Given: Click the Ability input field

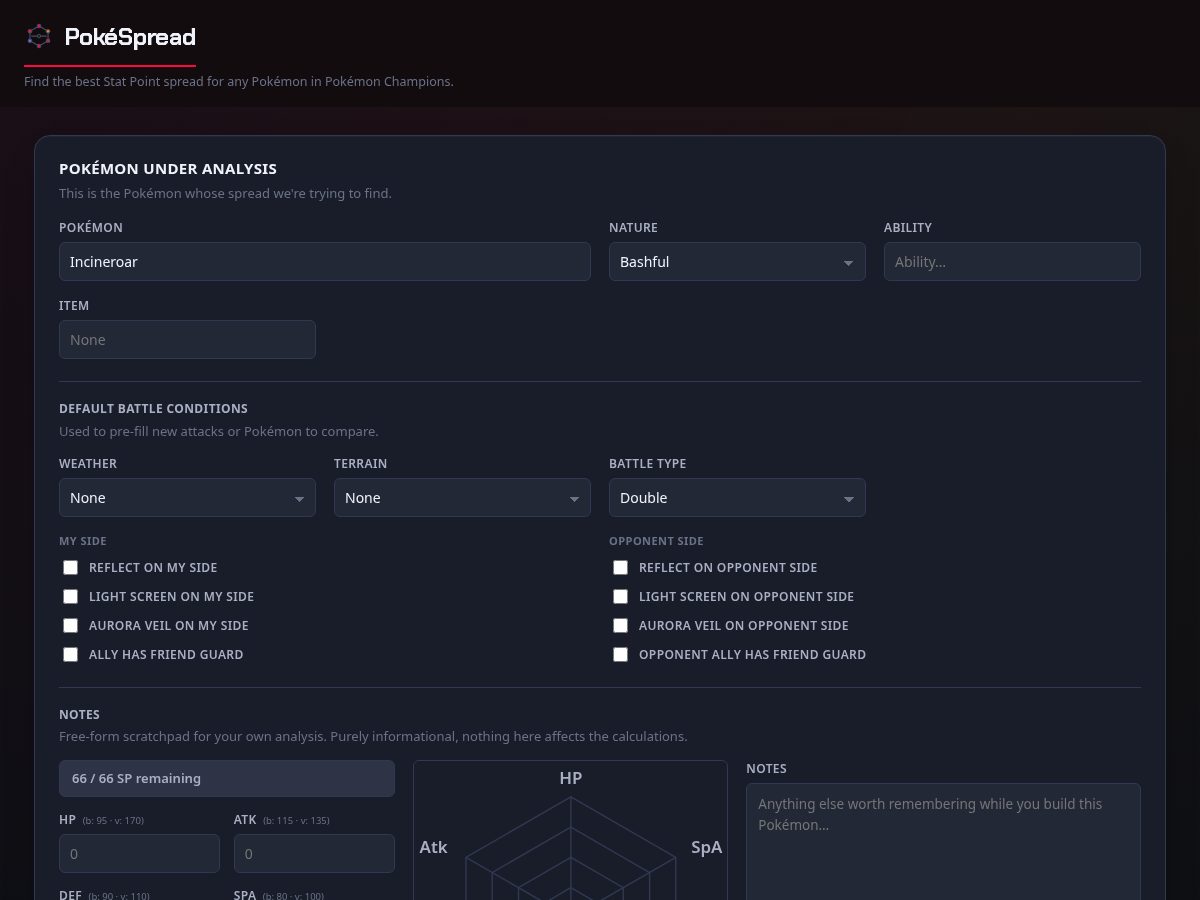Looking at the screenshot, I should pyautogui.click(x=1012, y=262).
